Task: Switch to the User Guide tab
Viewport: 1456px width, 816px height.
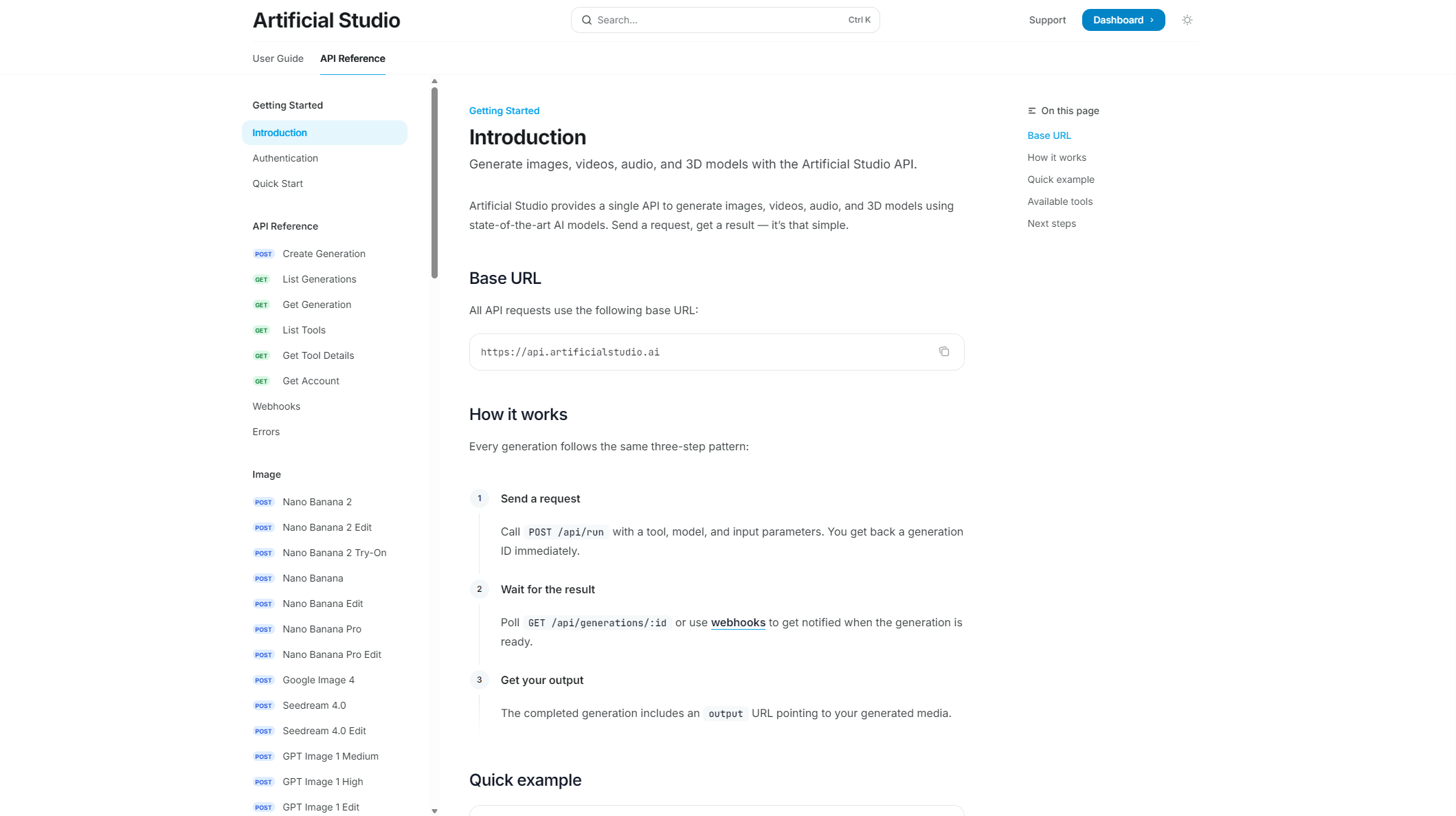Action: coord(278,58)
